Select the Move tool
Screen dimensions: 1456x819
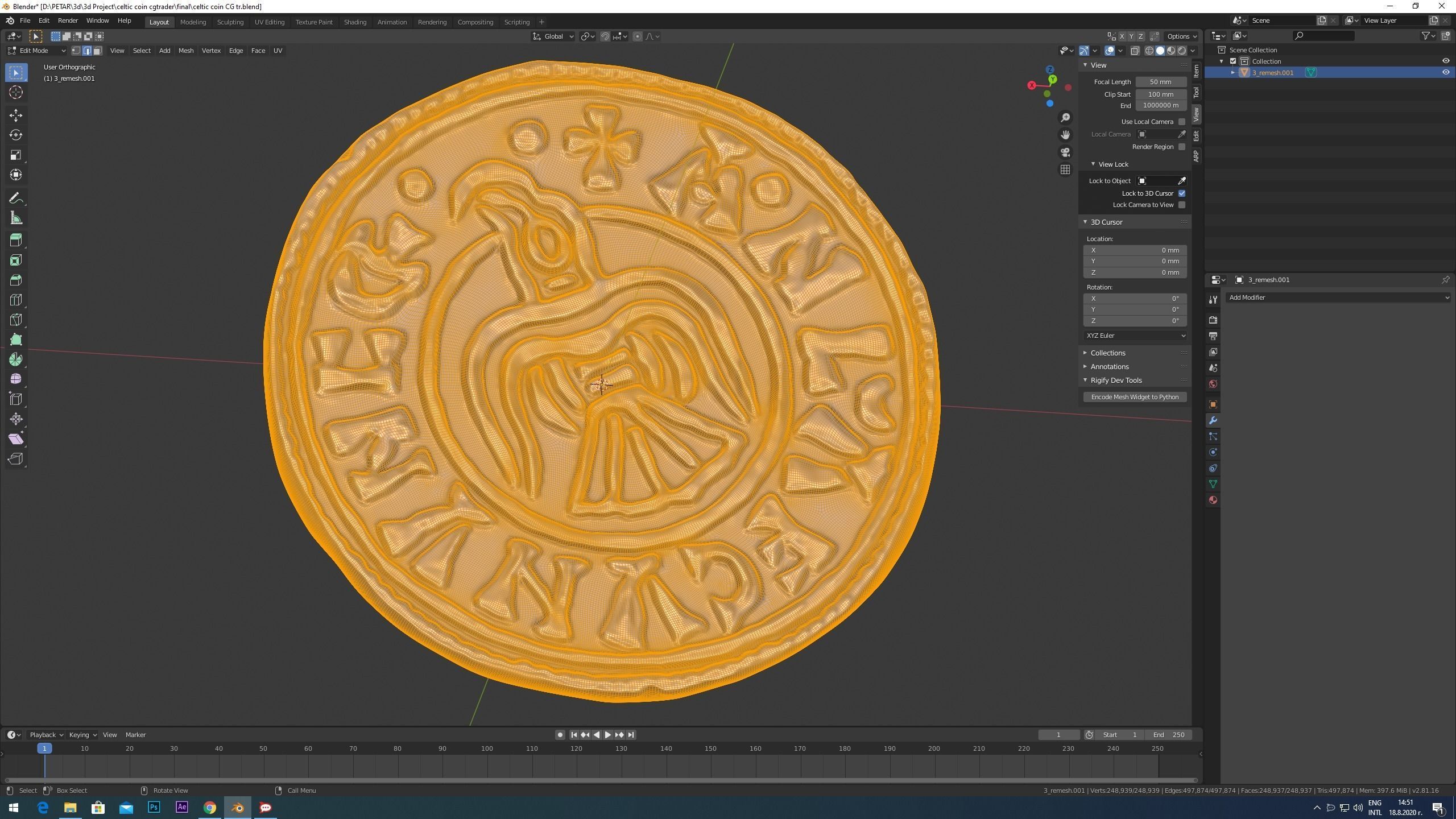click(x=16, y=115)
